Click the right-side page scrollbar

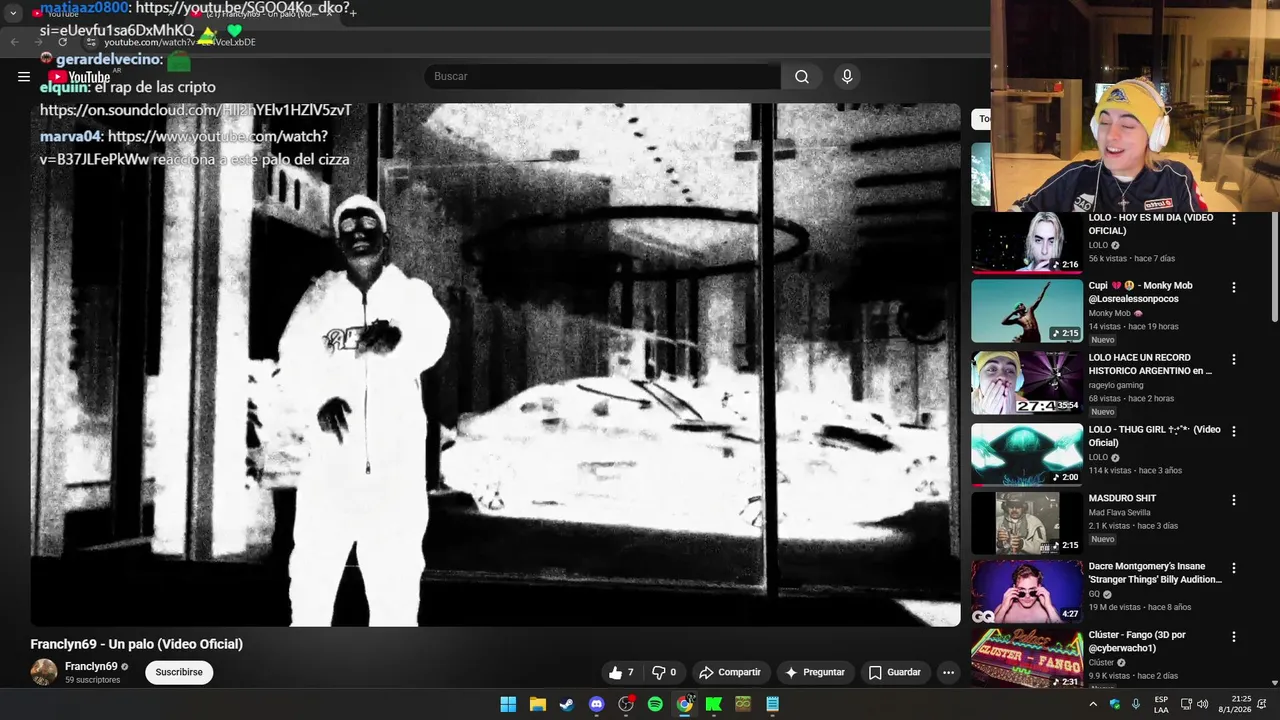coord(1274,267)
